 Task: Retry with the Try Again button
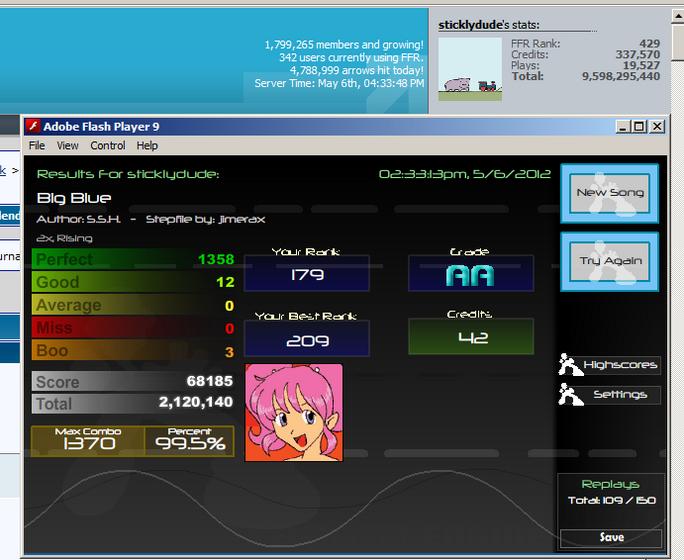click(x=609, y=261)
